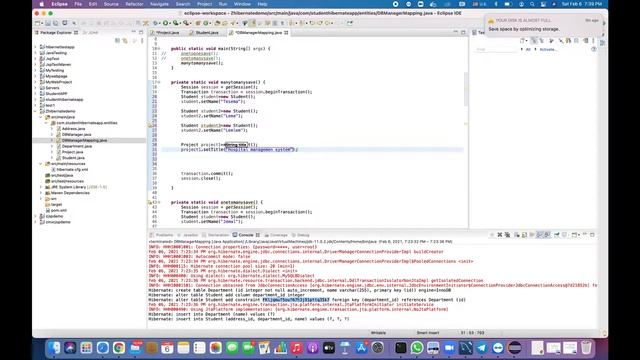The height and width of the screenshot is (360, 640).
Task: Click the Smart Insert status bar entry
Action: (427, 333)
